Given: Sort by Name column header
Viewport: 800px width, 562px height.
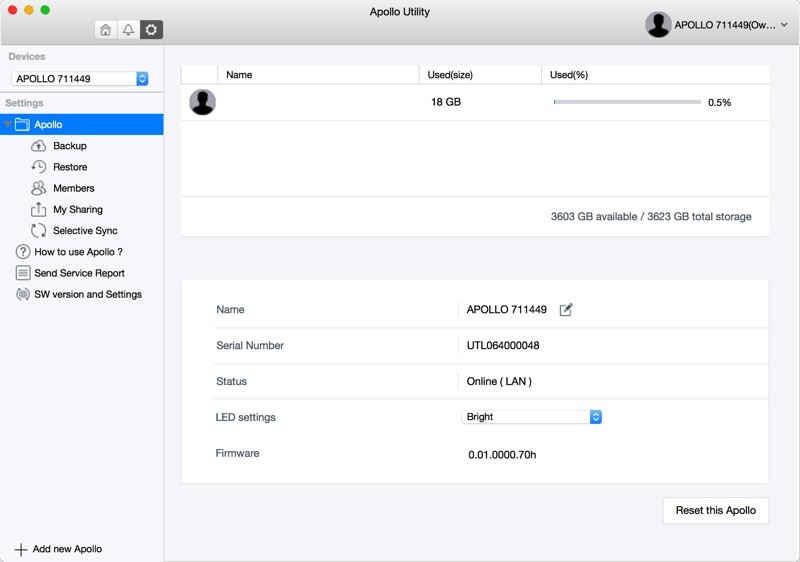Looking at the screenshot, I should point(318,74).
